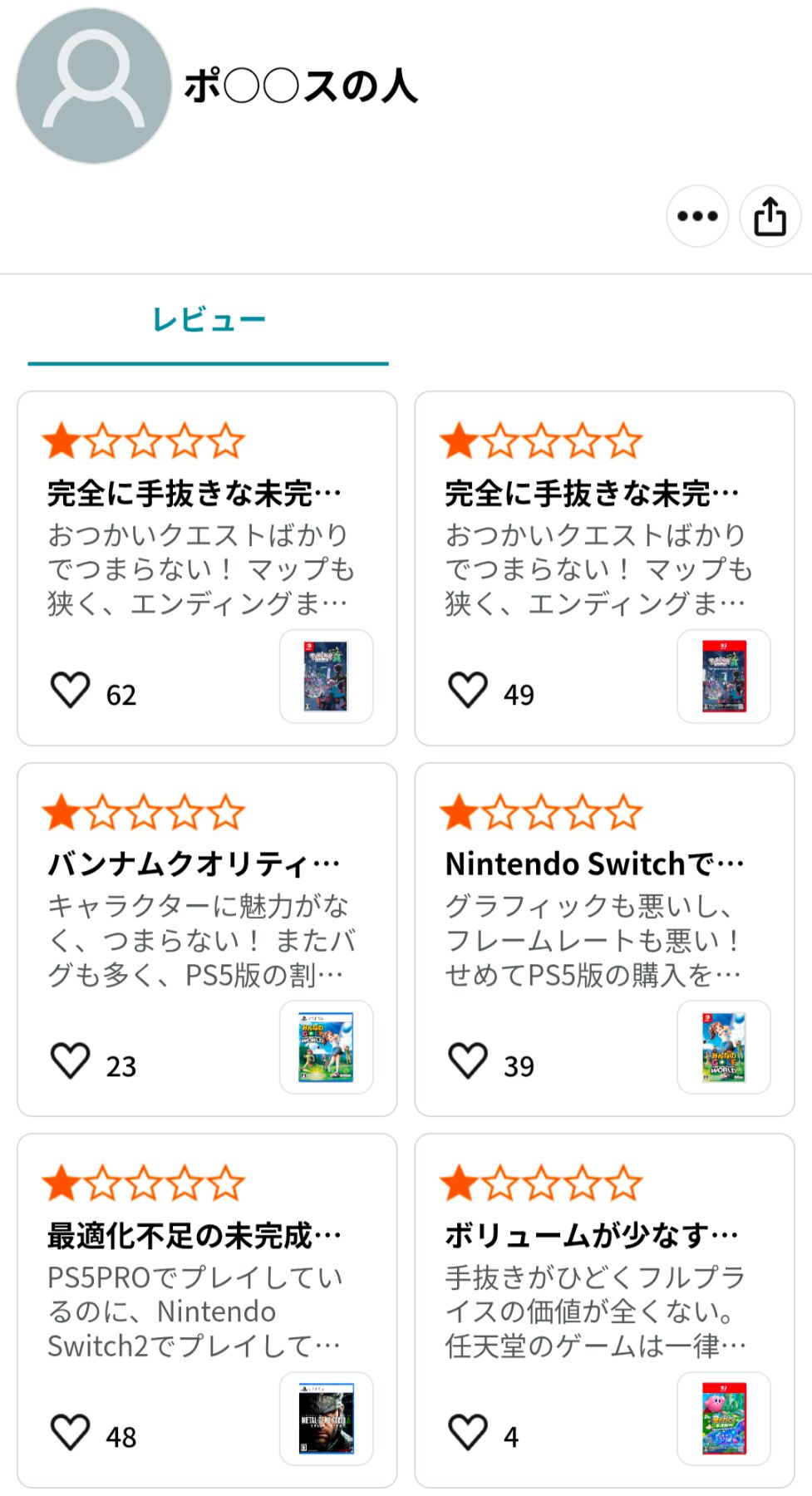The image size is (812, 1496).
Task: Open the 最適化不足の未完成 review
Action: click(x=194, y=1236)
